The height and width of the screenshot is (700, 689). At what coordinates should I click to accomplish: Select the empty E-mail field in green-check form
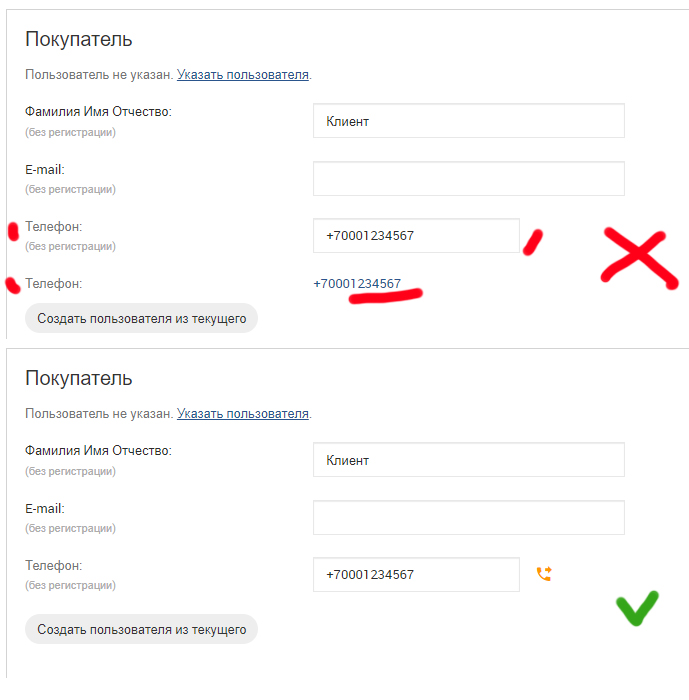coord(468,518)
